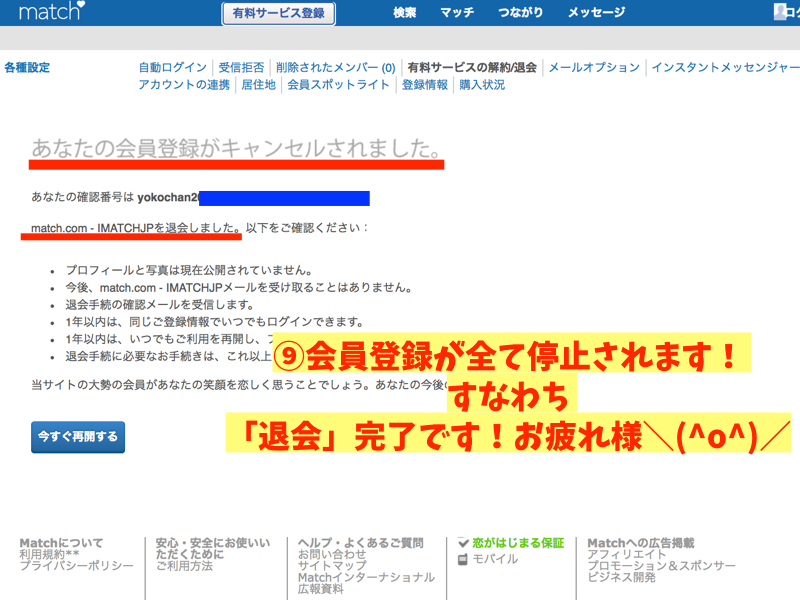Open 削除されたメンバー (0) link
The image size is (800, 600).
pos(336,67)
